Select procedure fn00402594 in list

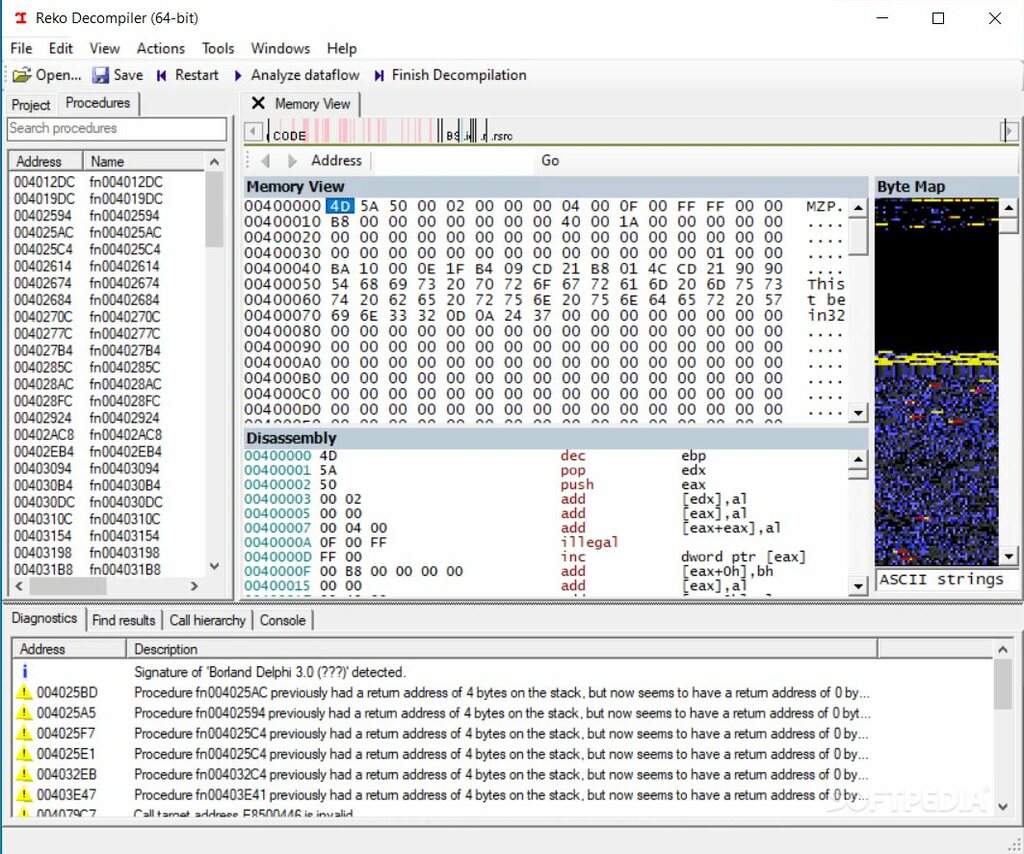click(x=124, y=215)
